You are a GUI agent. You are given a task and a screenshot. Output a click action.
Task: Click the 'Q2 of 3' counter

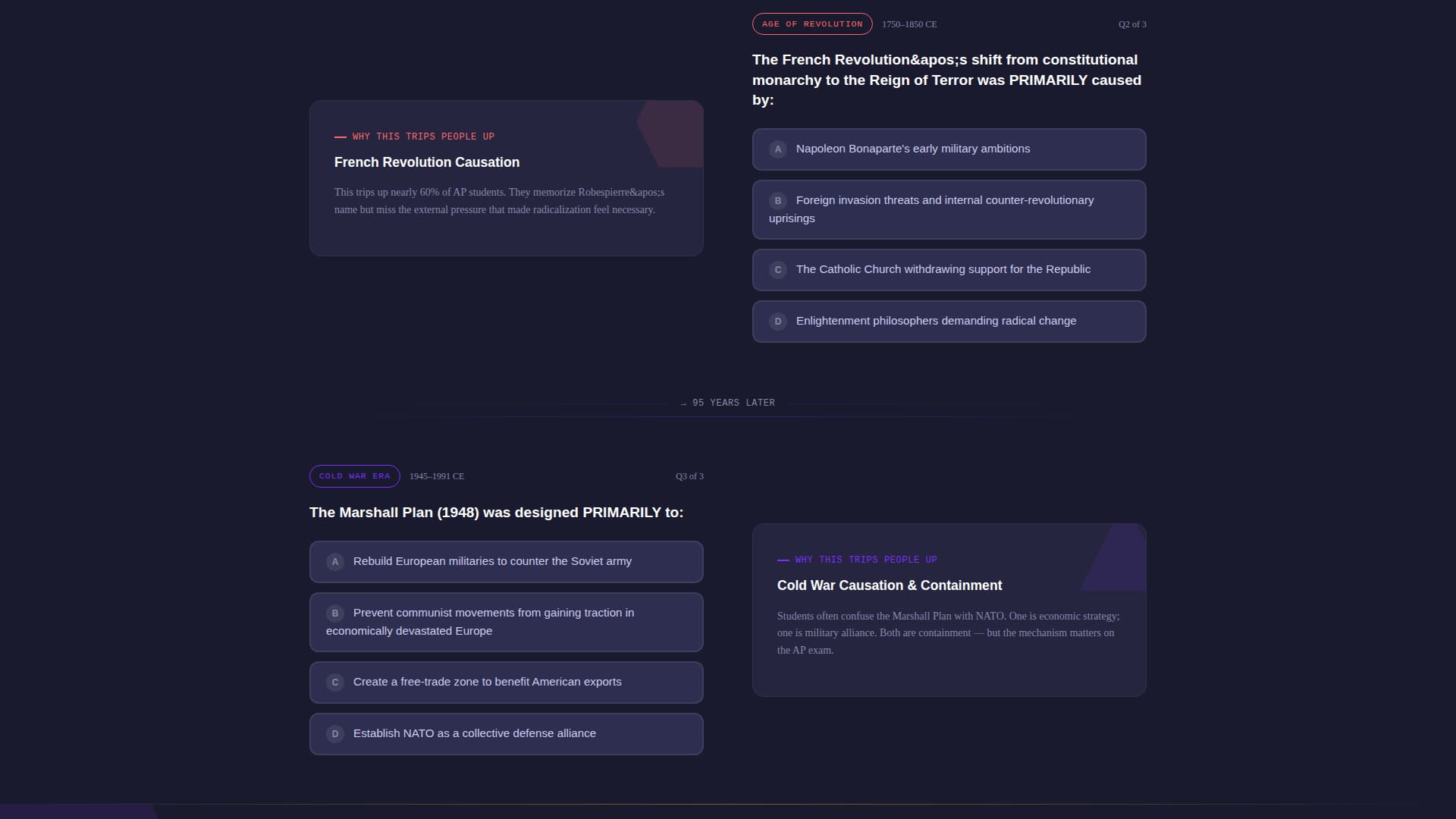pyautogui.click(x=1132, y=24)
